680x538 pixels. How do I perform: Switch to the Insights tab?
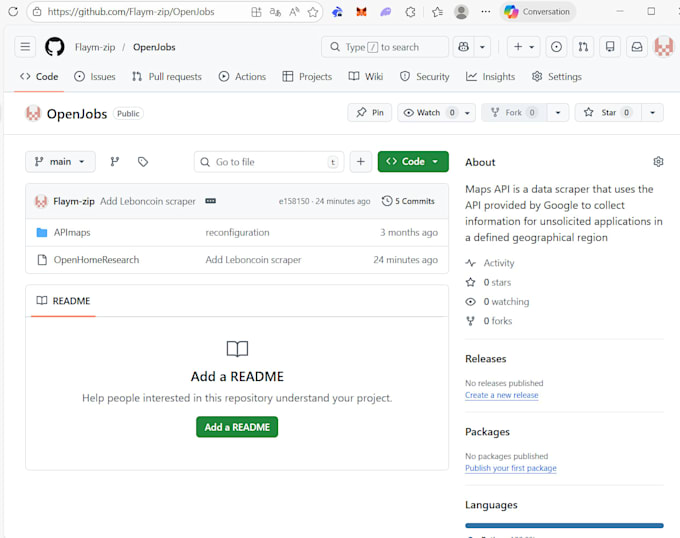pos(490,77)
